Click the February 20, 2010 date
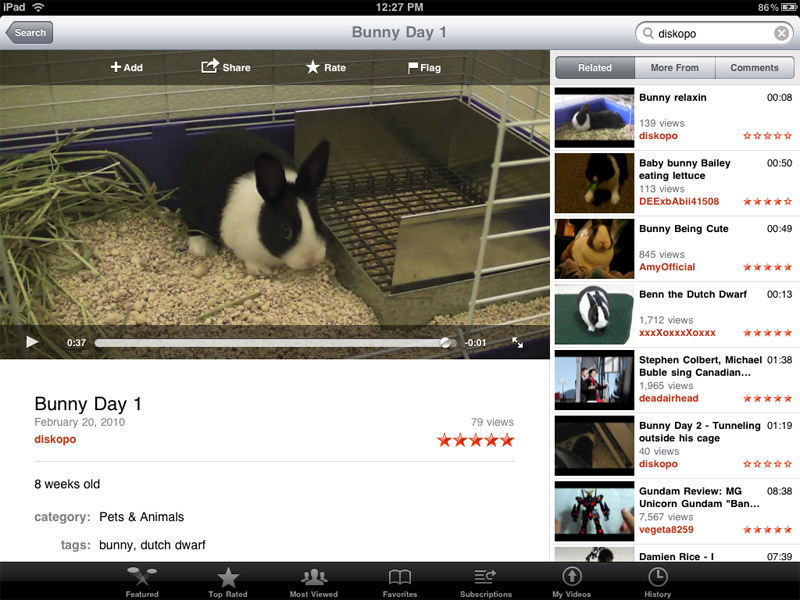 tap(80, 422)
